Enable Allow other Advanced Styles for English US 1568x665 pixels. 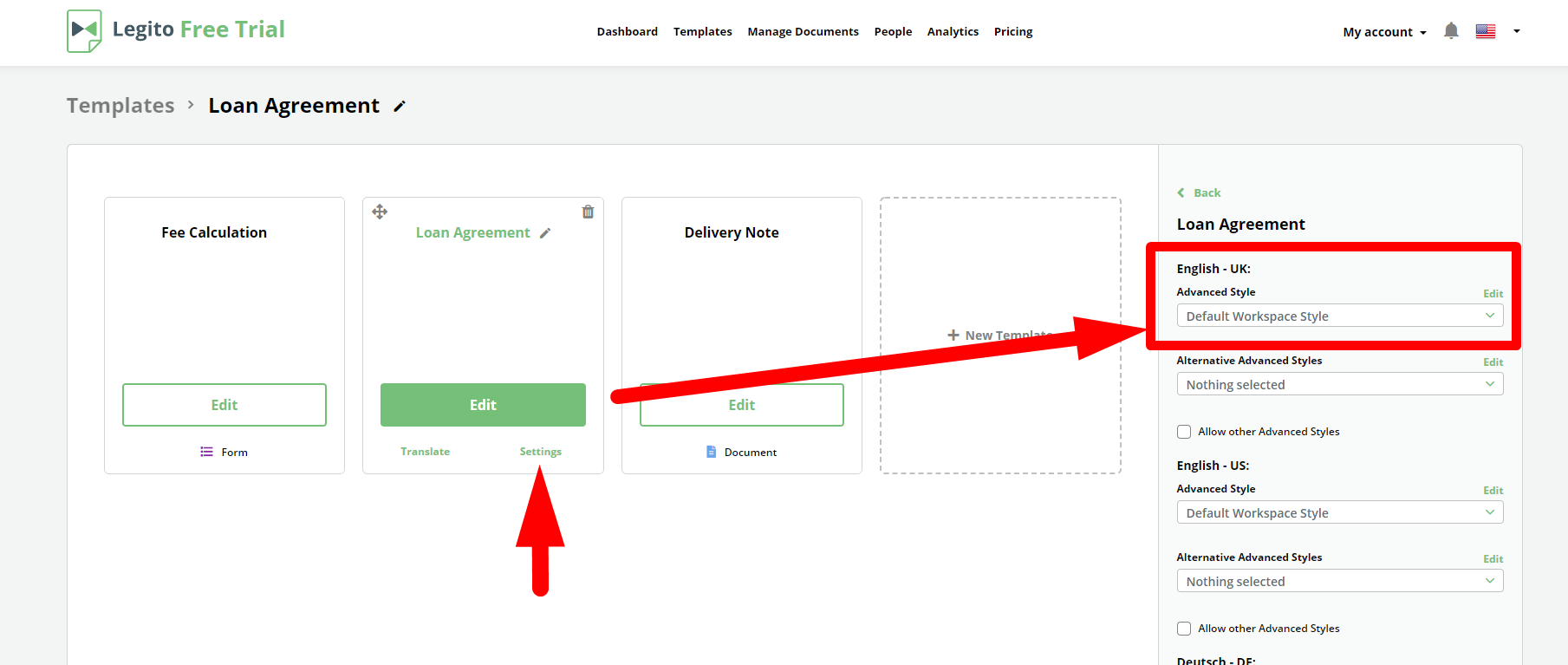(x=1184, y=629)
